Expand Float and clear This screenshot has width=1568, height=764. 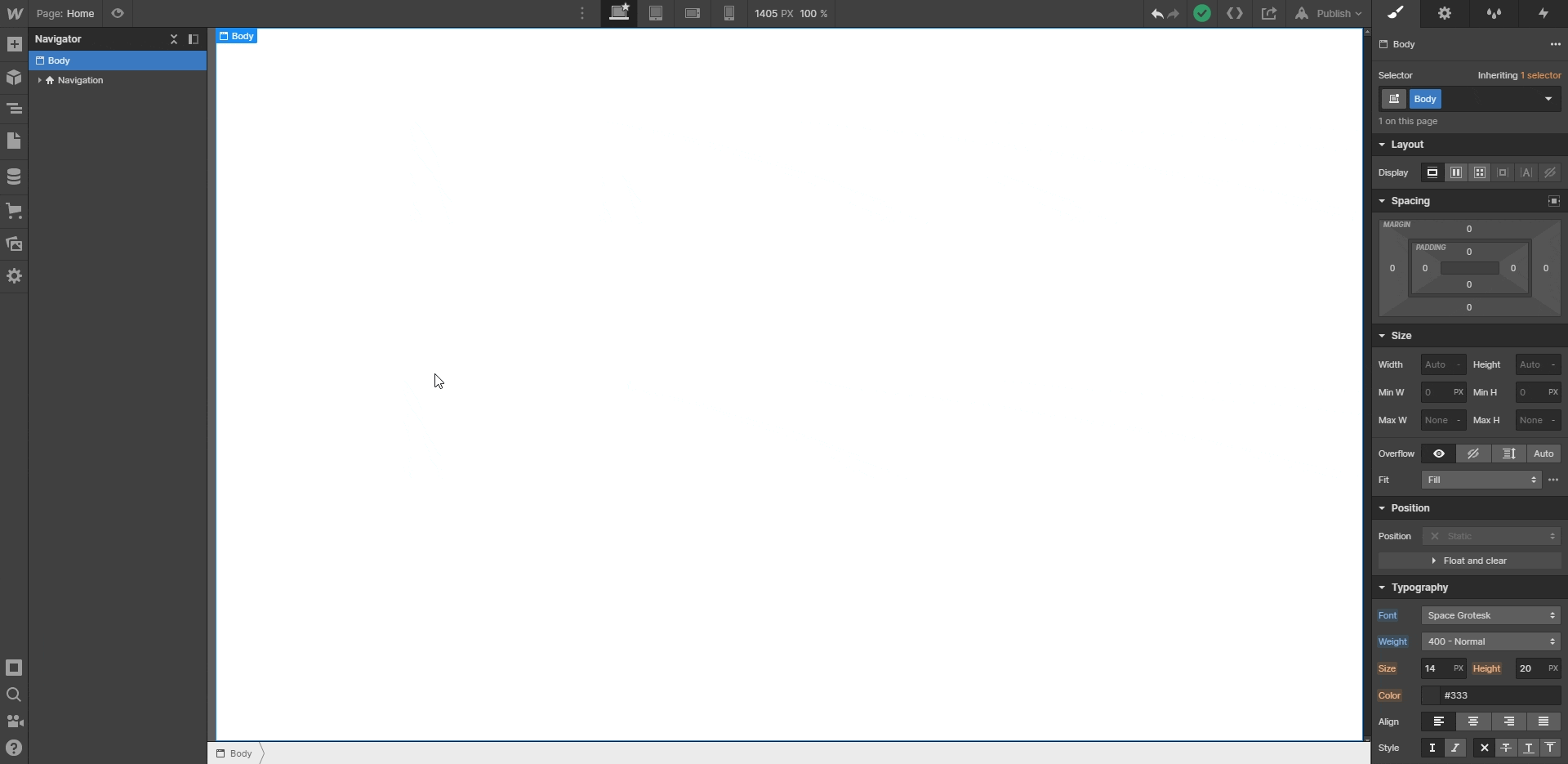pos(1470,561)
